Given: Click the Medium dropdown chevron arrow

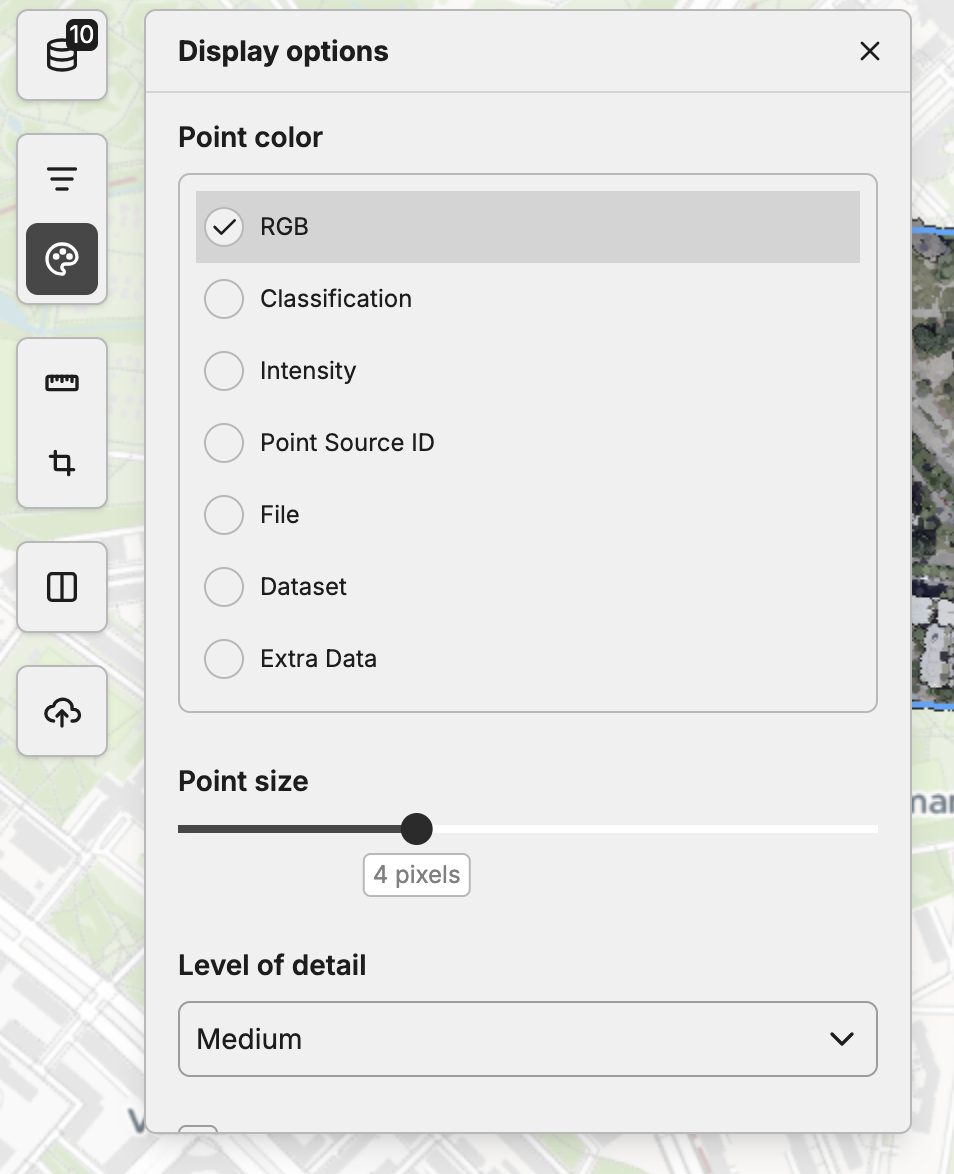Looking at the screenshot, I should 842,1039.
